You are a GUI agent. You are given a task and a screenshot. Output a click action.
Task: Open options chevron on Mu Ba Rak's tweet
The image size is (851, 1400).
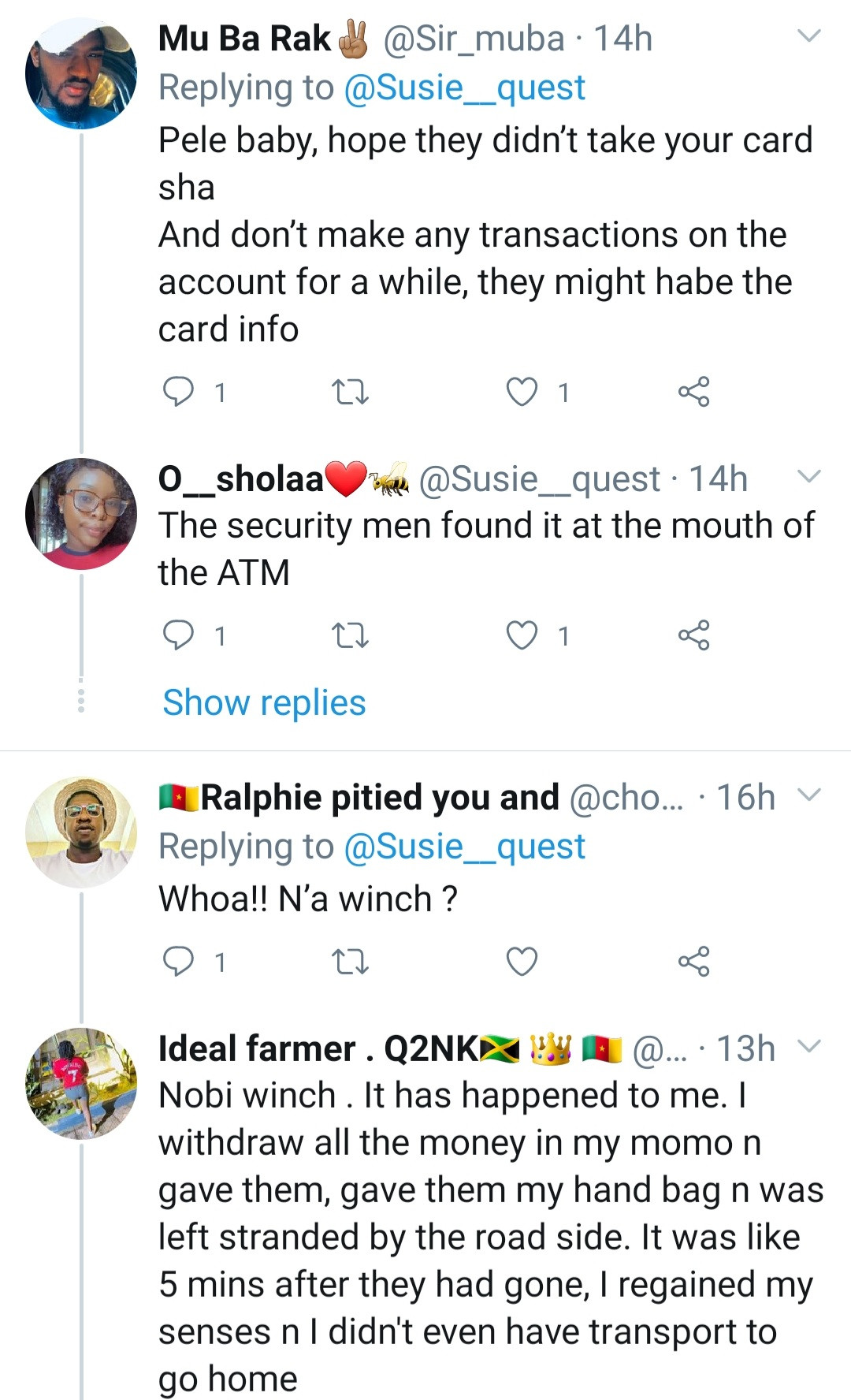[809, 36]
